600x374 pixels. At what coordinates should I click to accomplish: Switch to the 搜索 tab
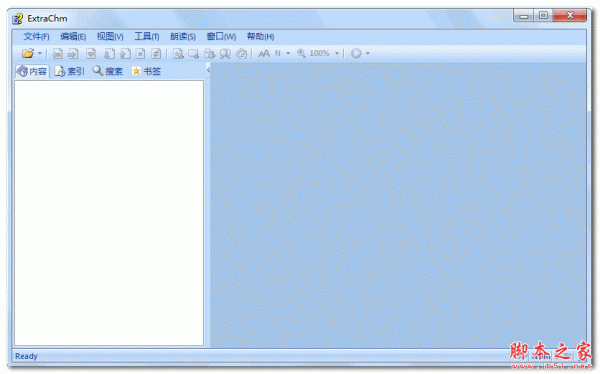108,71
